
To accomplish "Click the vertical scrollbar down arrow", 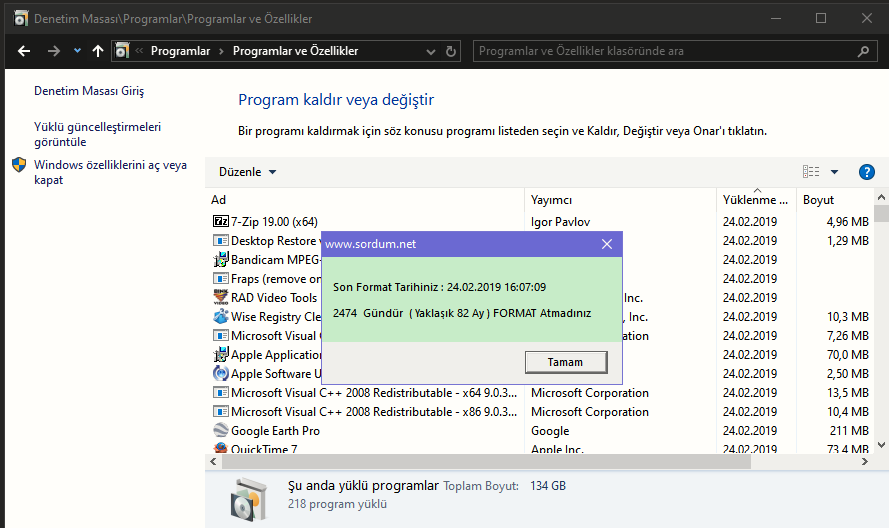I will 881,445.
